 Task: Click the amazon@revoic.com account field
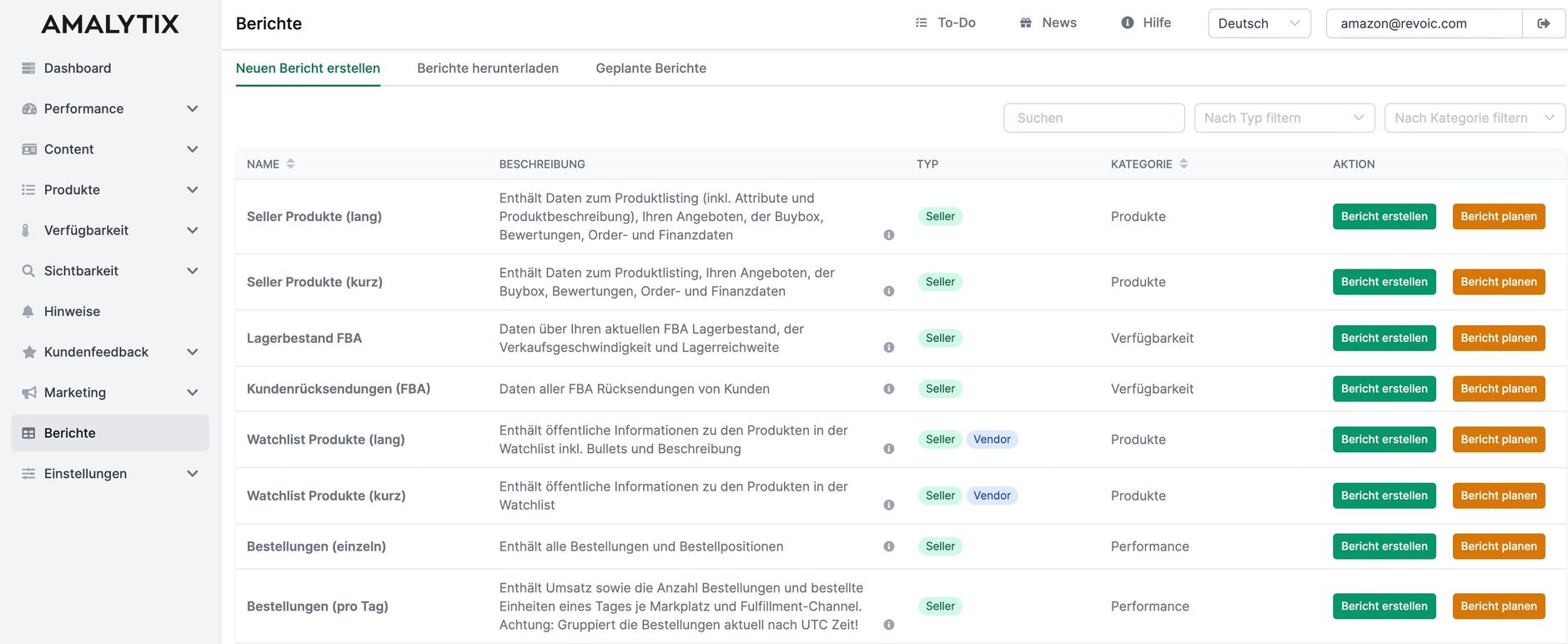tap(1425, 23)
